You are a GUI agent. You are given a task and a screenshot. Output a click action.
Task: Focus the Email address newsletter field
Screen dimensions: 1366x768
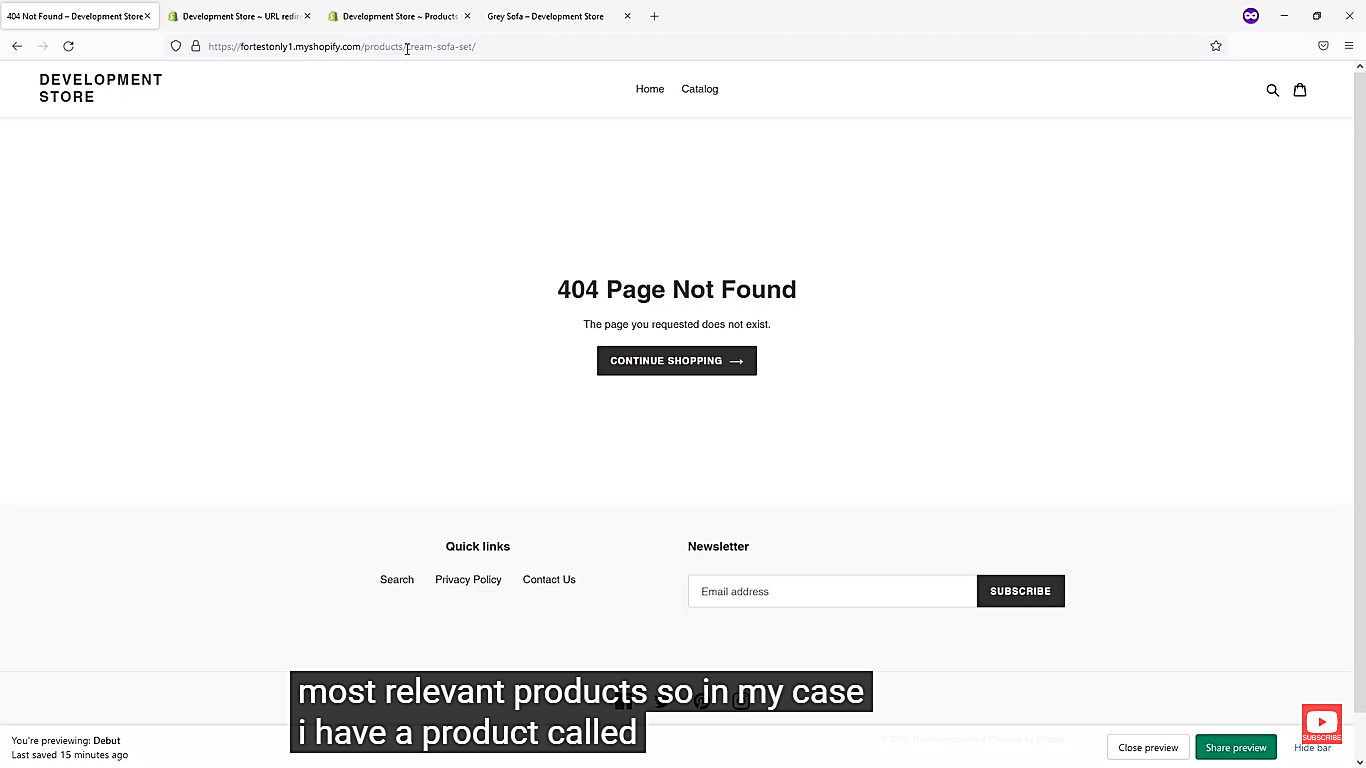point(832,591)
